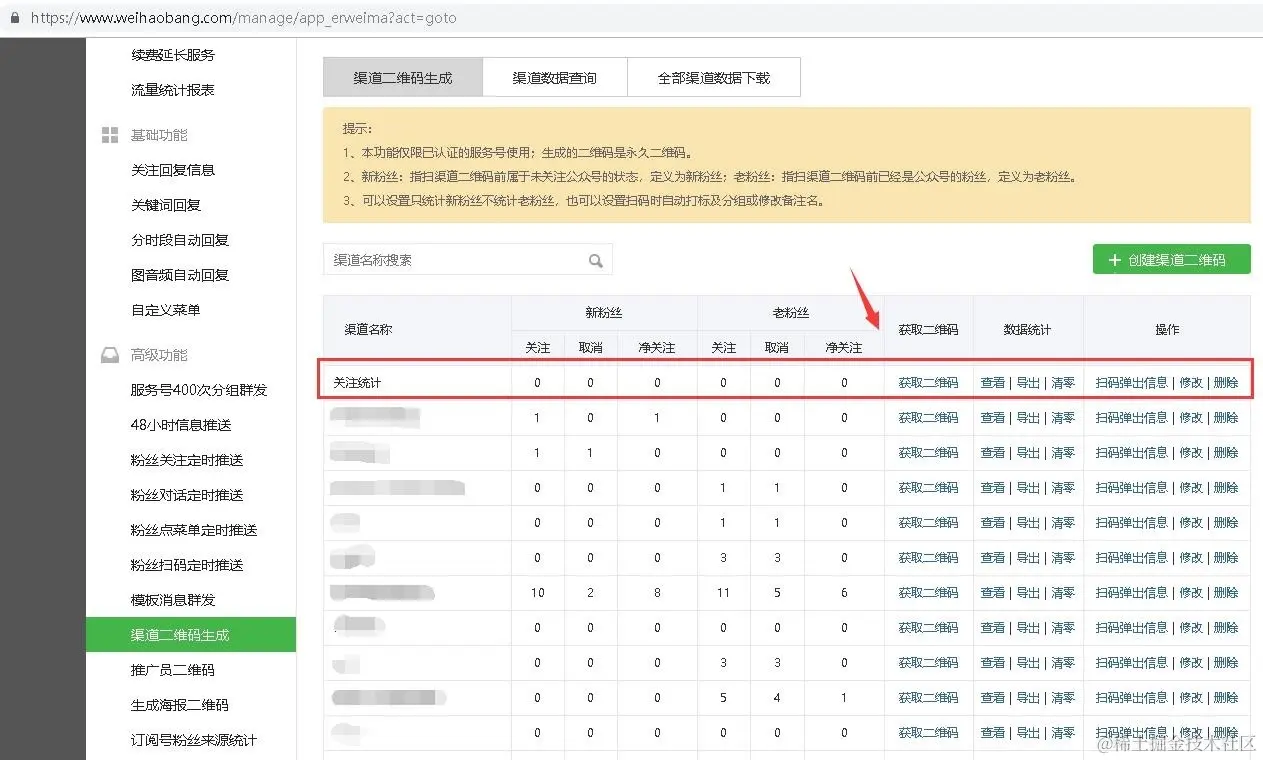Go to 关键词回复 in sidebar
Viewport: 1263px width, 760px height.
166,205
